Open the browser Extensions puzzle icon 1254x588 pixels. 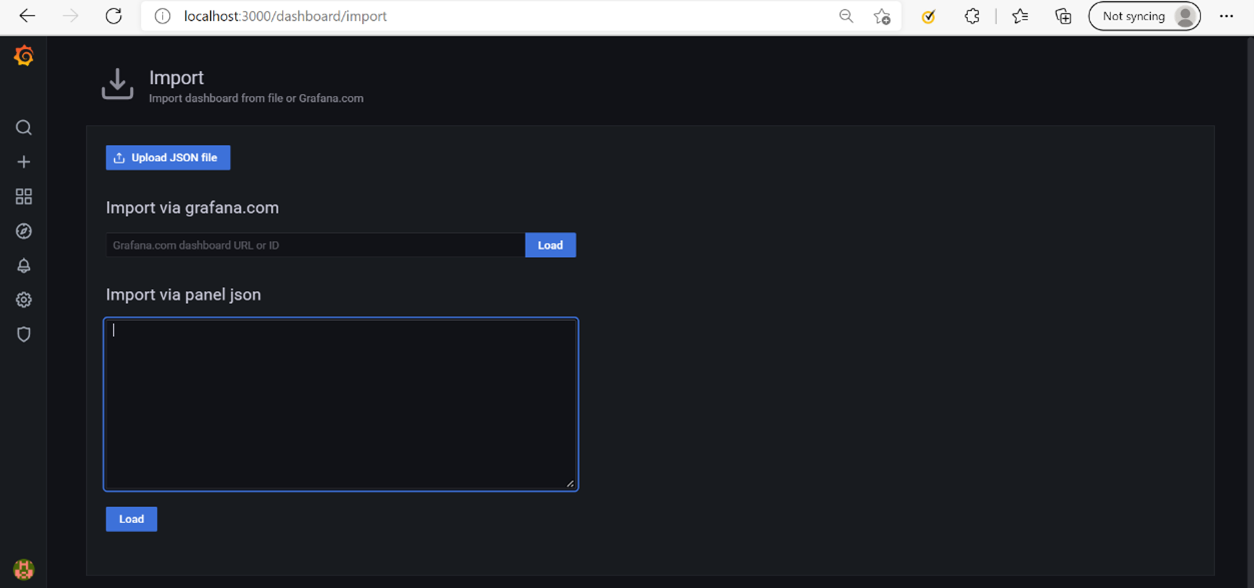(x=972, y=16)
